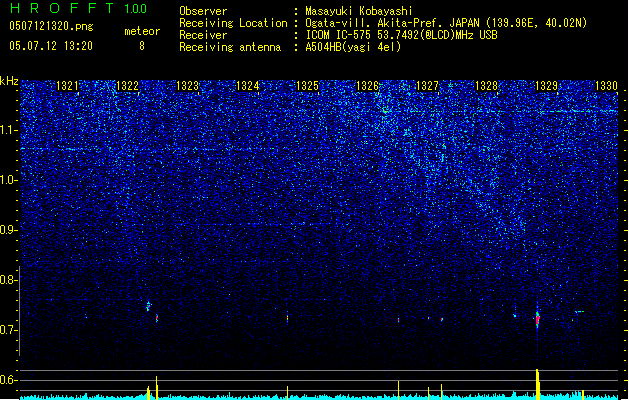Image resolution: width=629 pixels, height=400 pixels.
Task: Click the strong red meteor echo near 1329
Action: coord(538,320)
